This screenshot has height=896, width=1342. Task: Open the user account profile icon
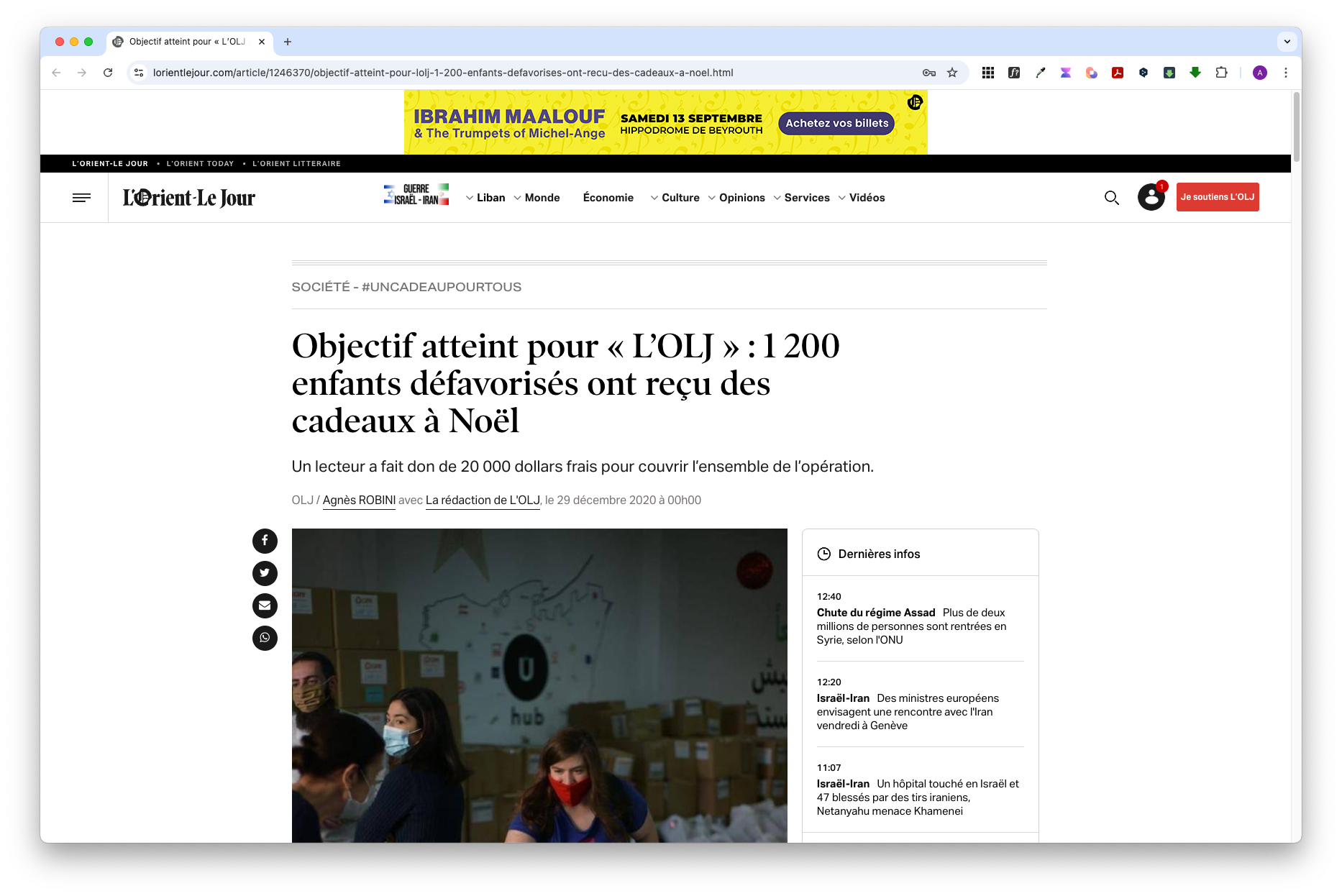pyautogui.click(x=1151, y=196)
